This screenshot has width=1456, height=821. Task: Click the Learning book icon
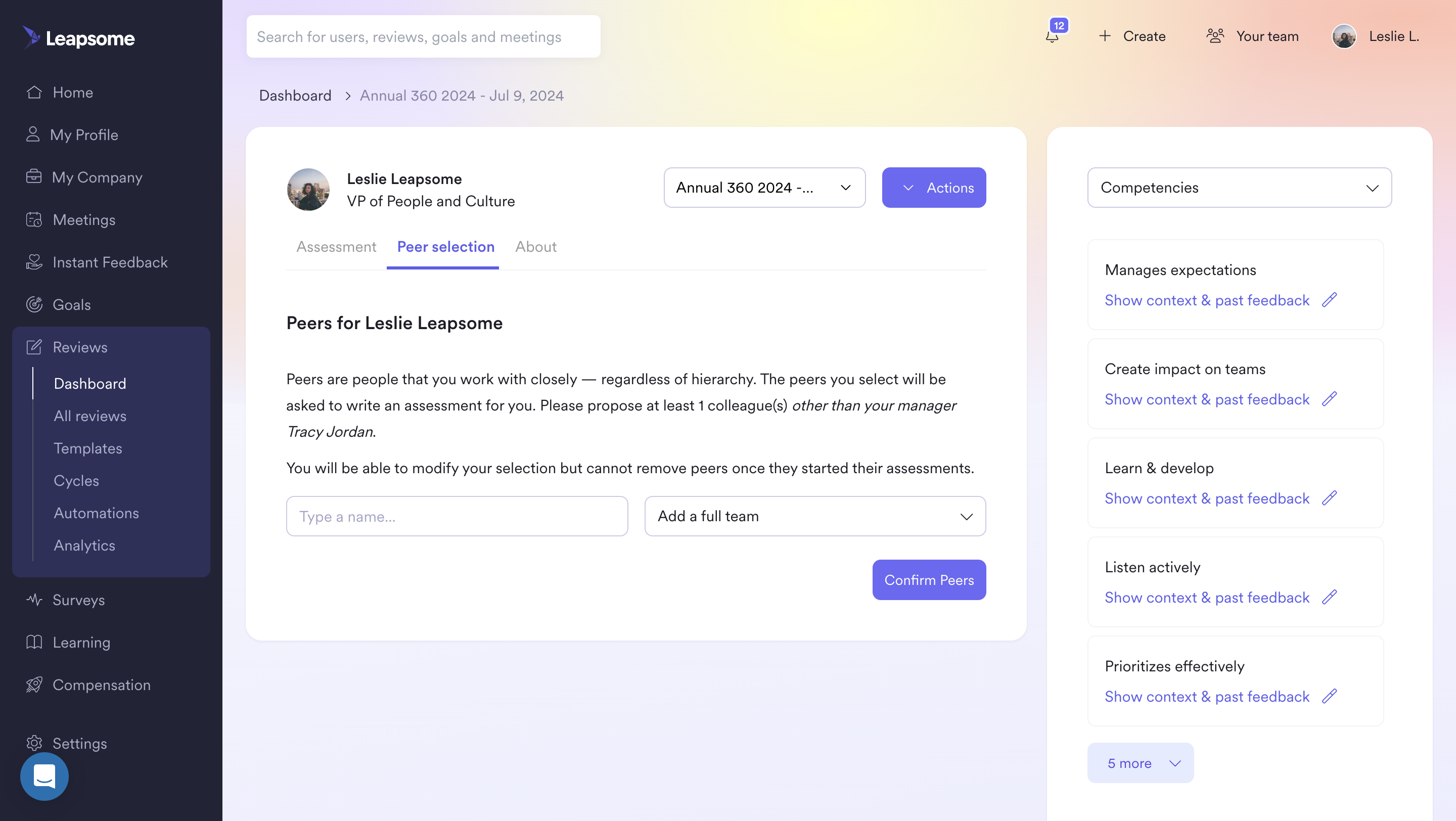pyautogui.click(x=34, y=642)
